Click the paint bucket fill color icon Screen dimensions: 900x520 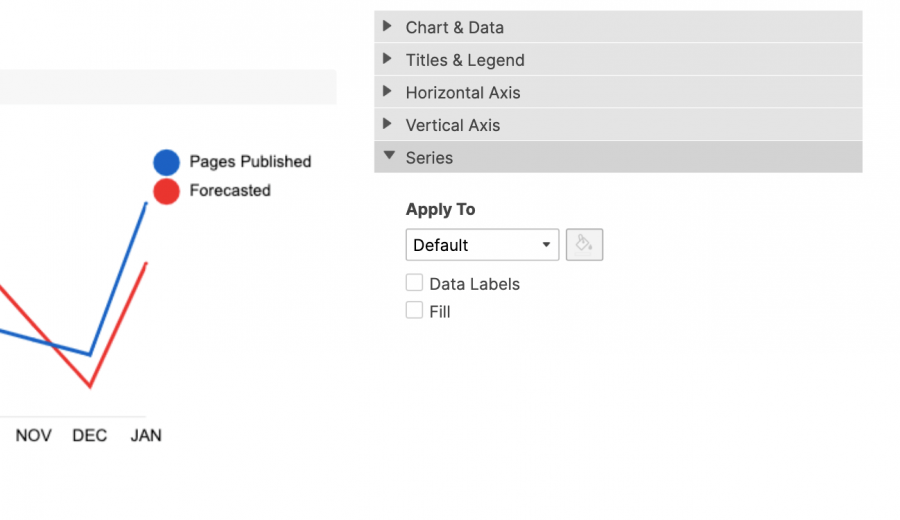click(584, 245)
